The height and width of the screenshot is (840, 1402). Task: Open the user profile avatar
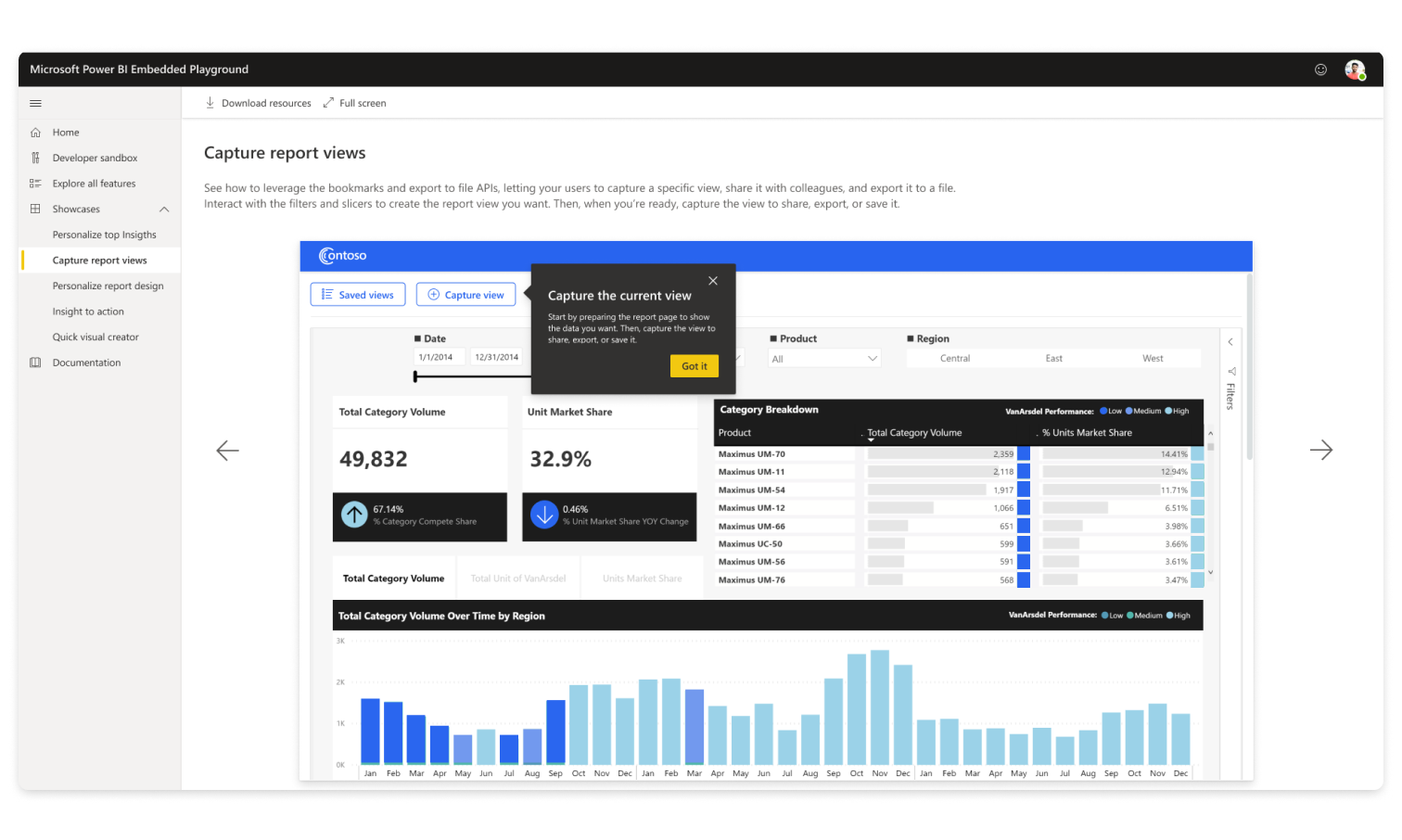click(1355, 70)
